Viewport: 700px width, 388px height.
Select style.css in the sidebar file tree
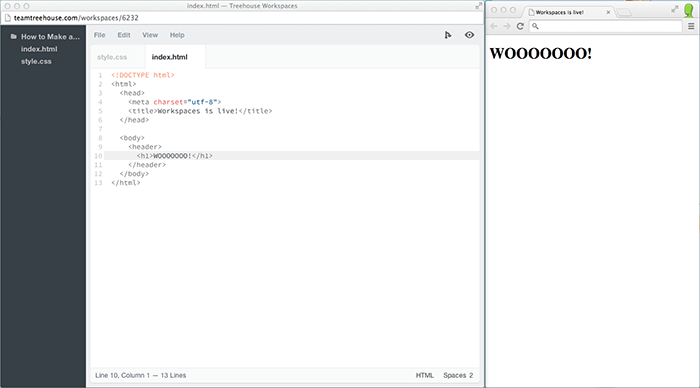(x=36, y=62)
